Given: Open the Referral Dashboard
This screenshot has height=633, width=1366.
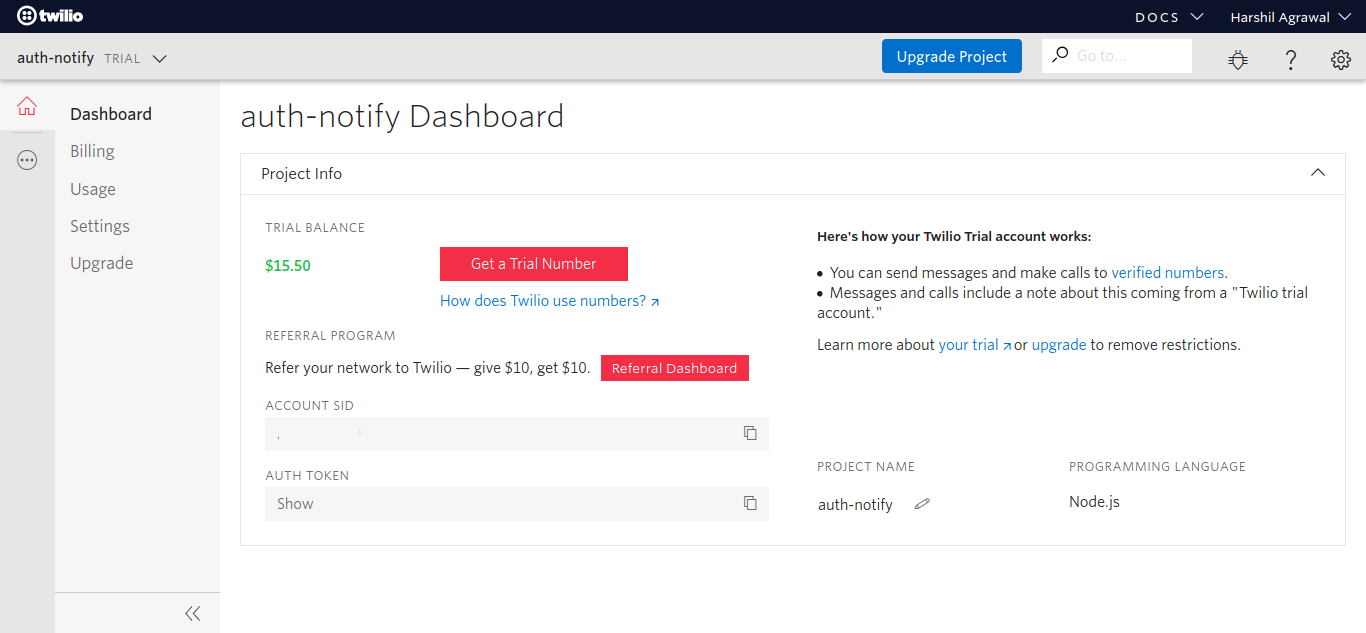Looking at the screenshot, I should [675, 368].
